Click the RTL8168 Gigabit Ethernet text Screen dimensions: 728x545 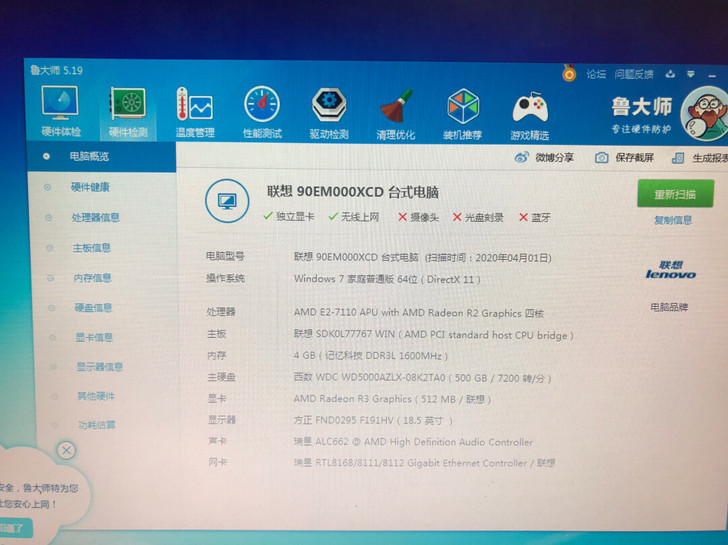click(x=424, y=463)
